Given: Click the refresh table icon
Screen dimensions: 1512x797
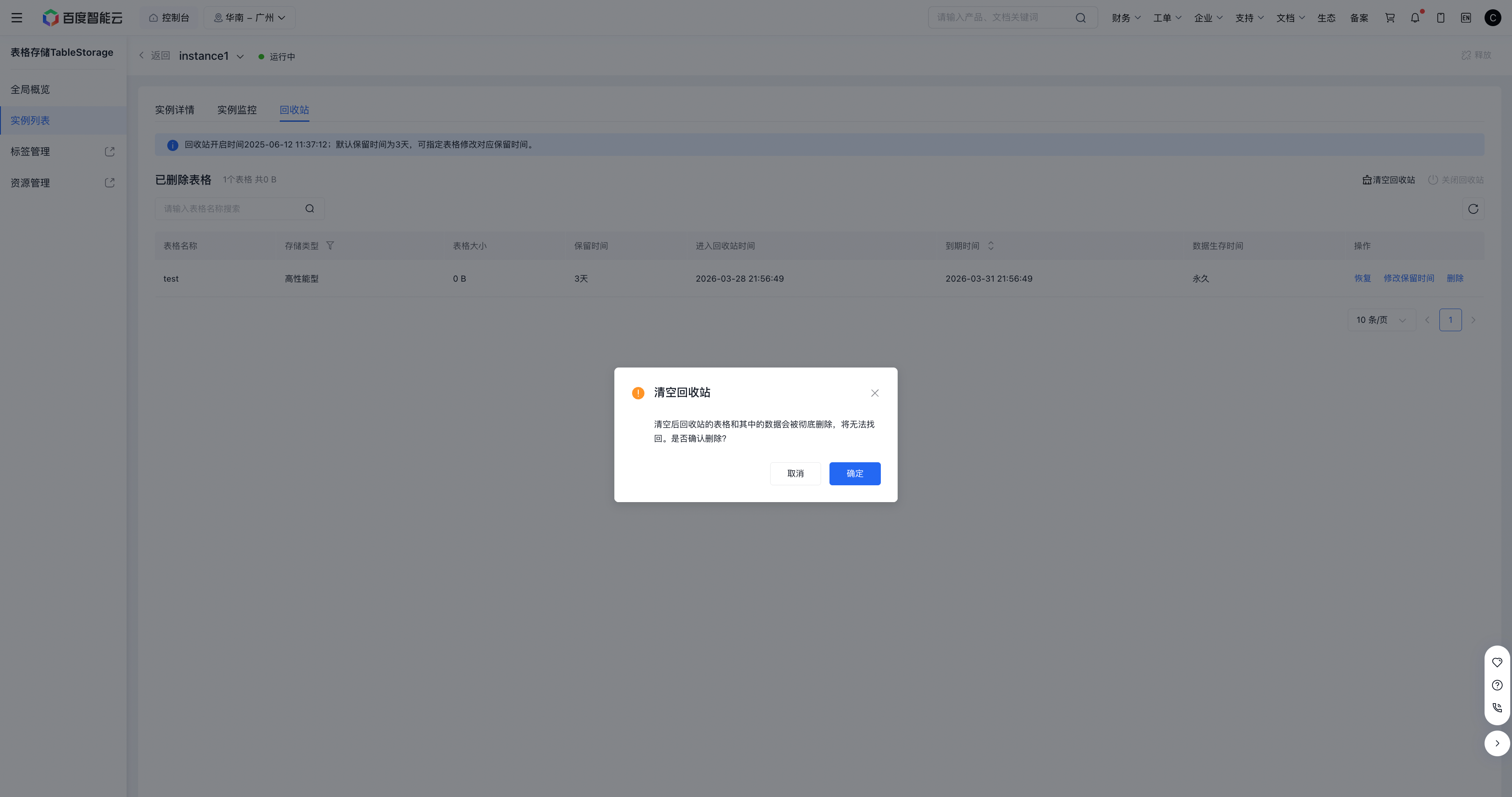Looking at the screenshot, I should [1473, 209].
